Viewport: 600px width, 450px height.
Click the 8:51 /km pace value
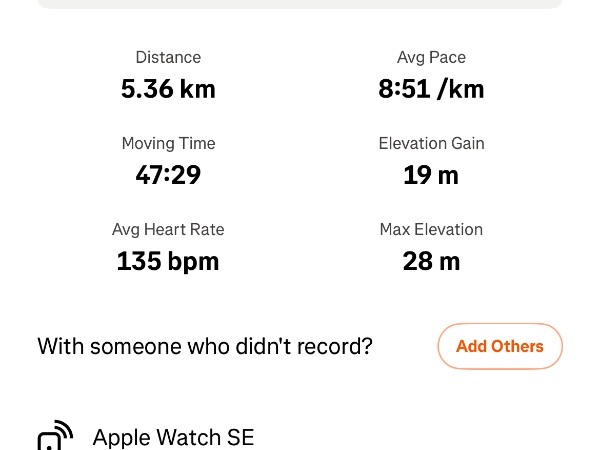coord(431,89)
